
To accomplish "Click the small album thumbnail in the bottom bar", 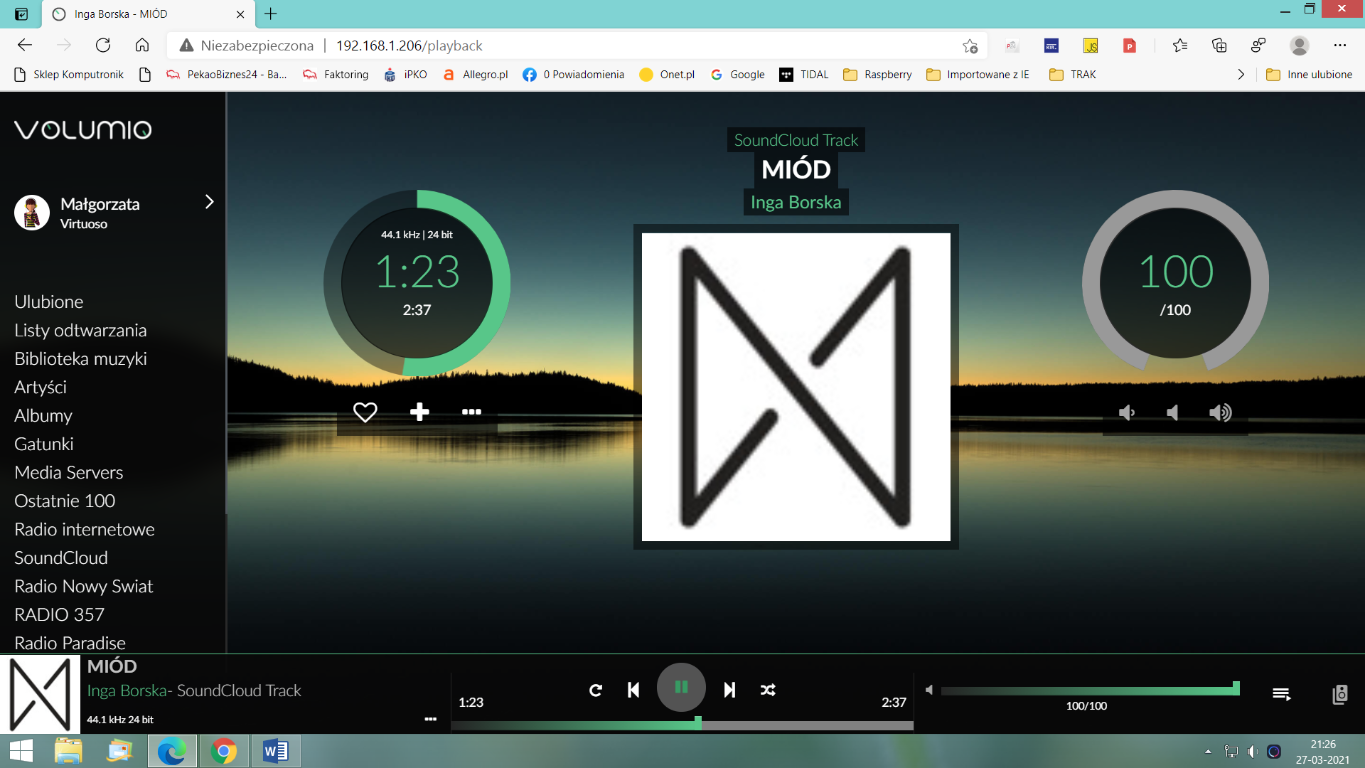I will point(40,694).
